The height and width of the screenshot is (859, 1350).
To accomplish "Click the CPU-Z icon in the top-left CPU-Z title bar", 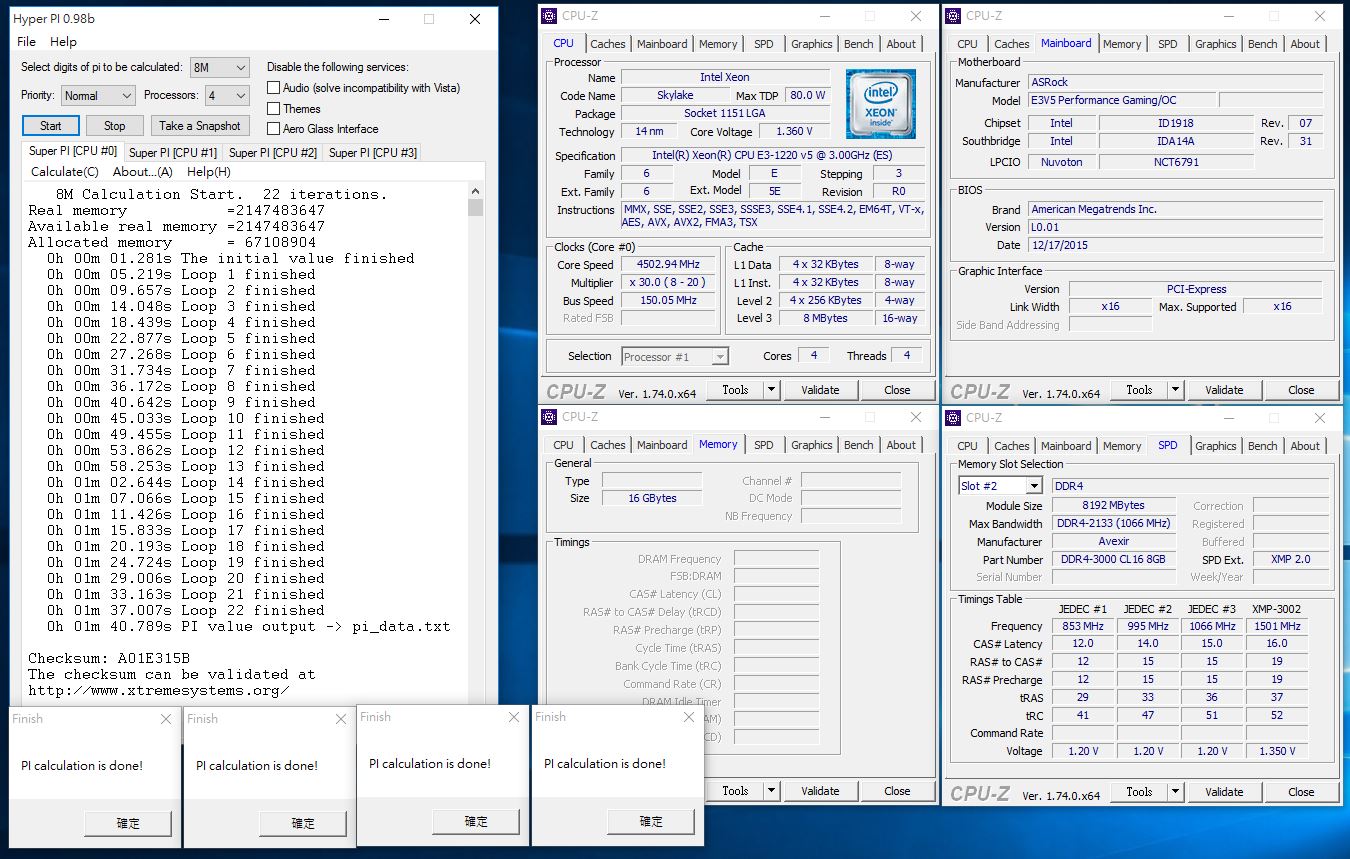I will pos(550,15).
